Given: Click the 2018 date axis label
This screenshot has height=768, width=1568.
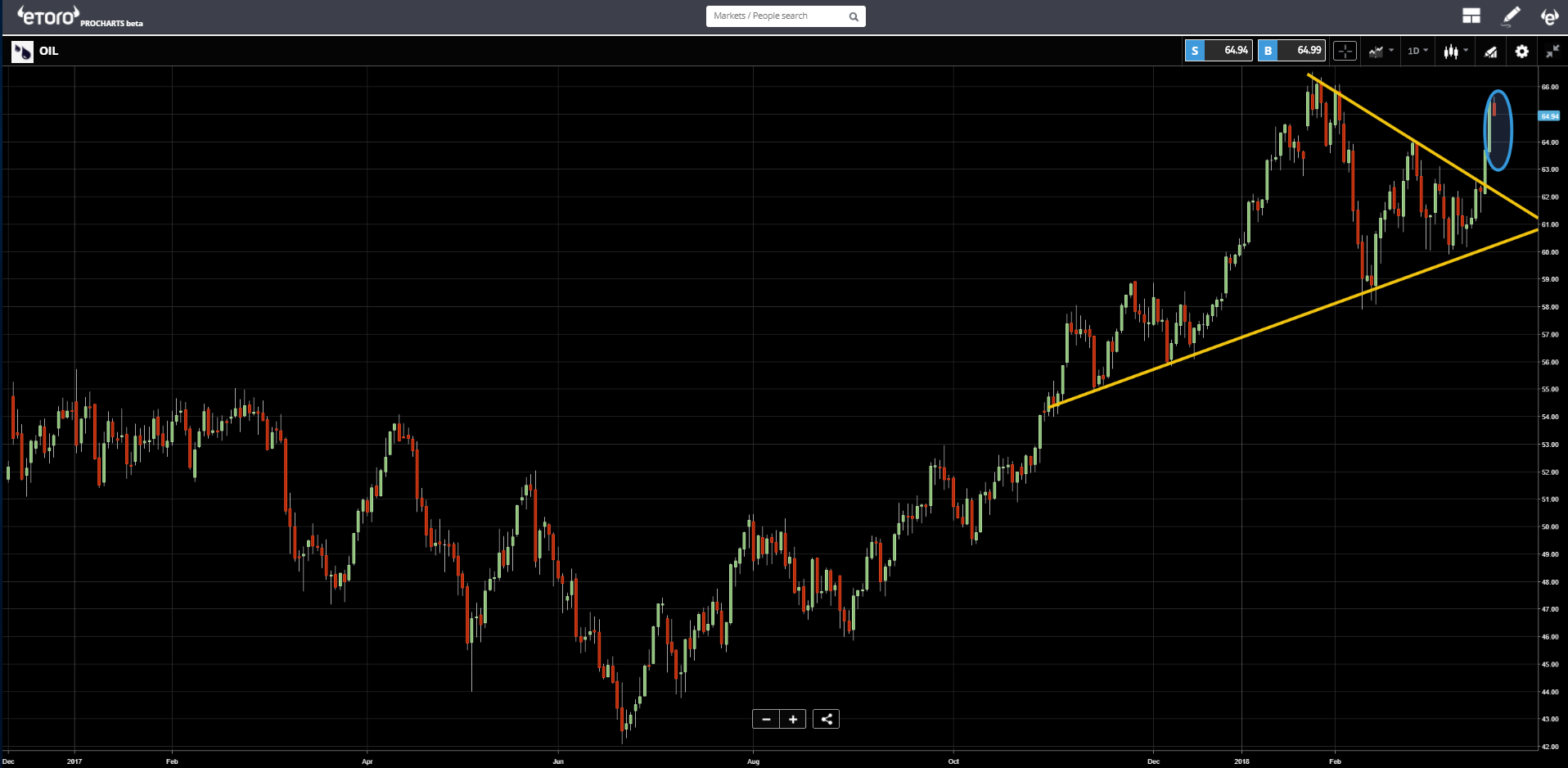Looking at the screenshot, I should 1242,761.
